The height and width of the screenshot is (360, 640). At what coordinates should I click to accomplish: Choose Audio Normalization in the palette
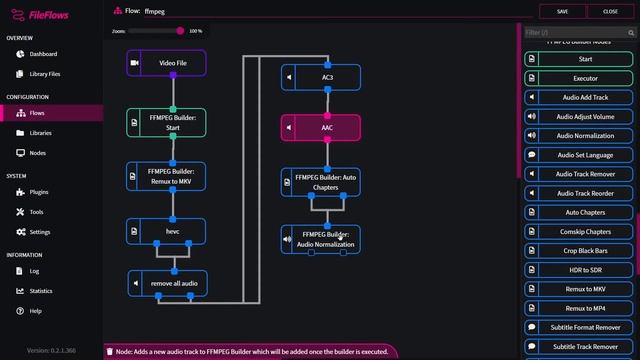click(579, 136)
